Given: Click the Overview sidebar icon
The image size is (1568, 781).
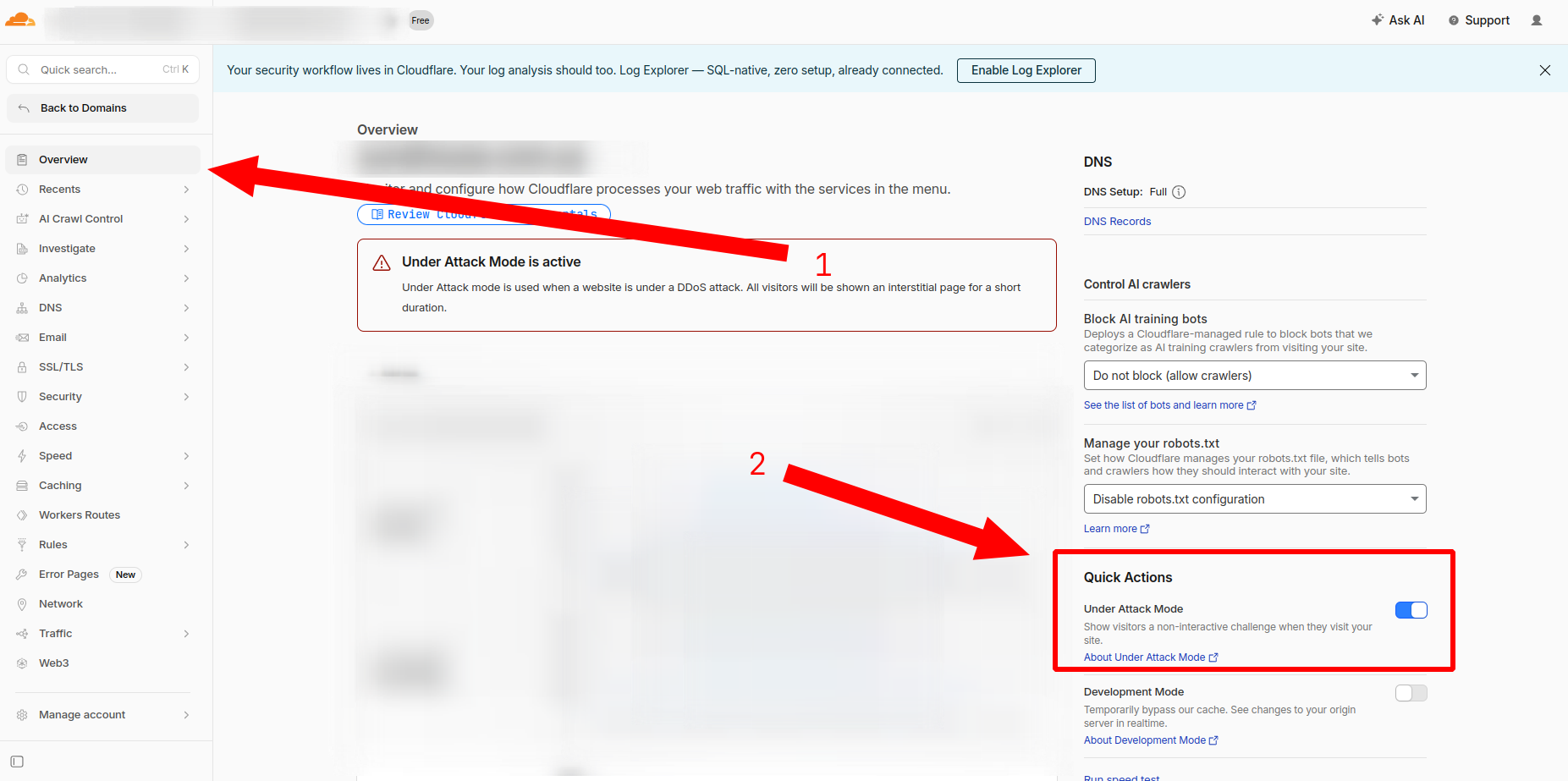Looking at the screenshot, I should pyautogui.click(x=22, y=160).
